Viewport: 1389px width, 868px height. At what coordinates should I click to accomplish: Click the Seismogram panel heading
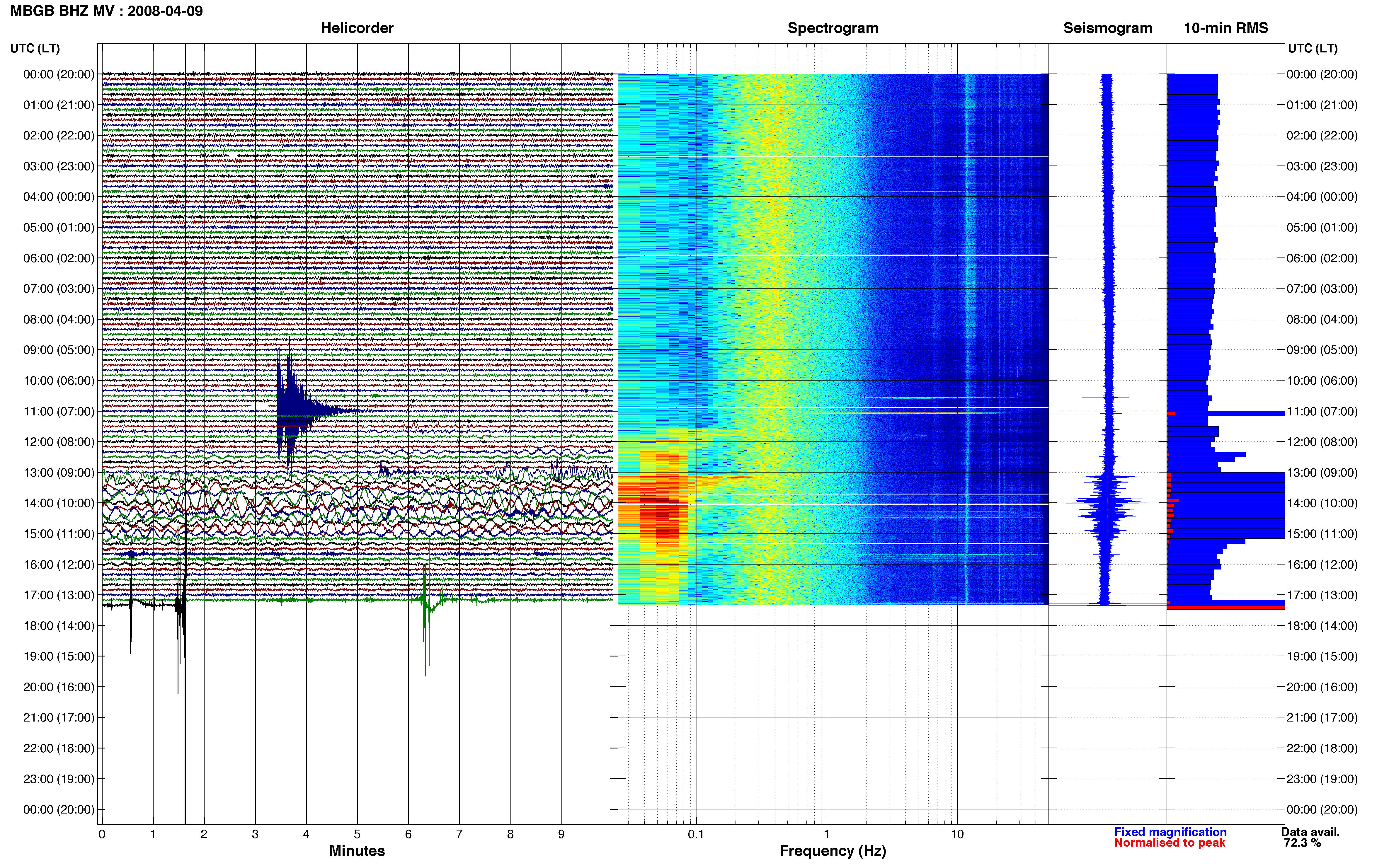coord(1108,28)
